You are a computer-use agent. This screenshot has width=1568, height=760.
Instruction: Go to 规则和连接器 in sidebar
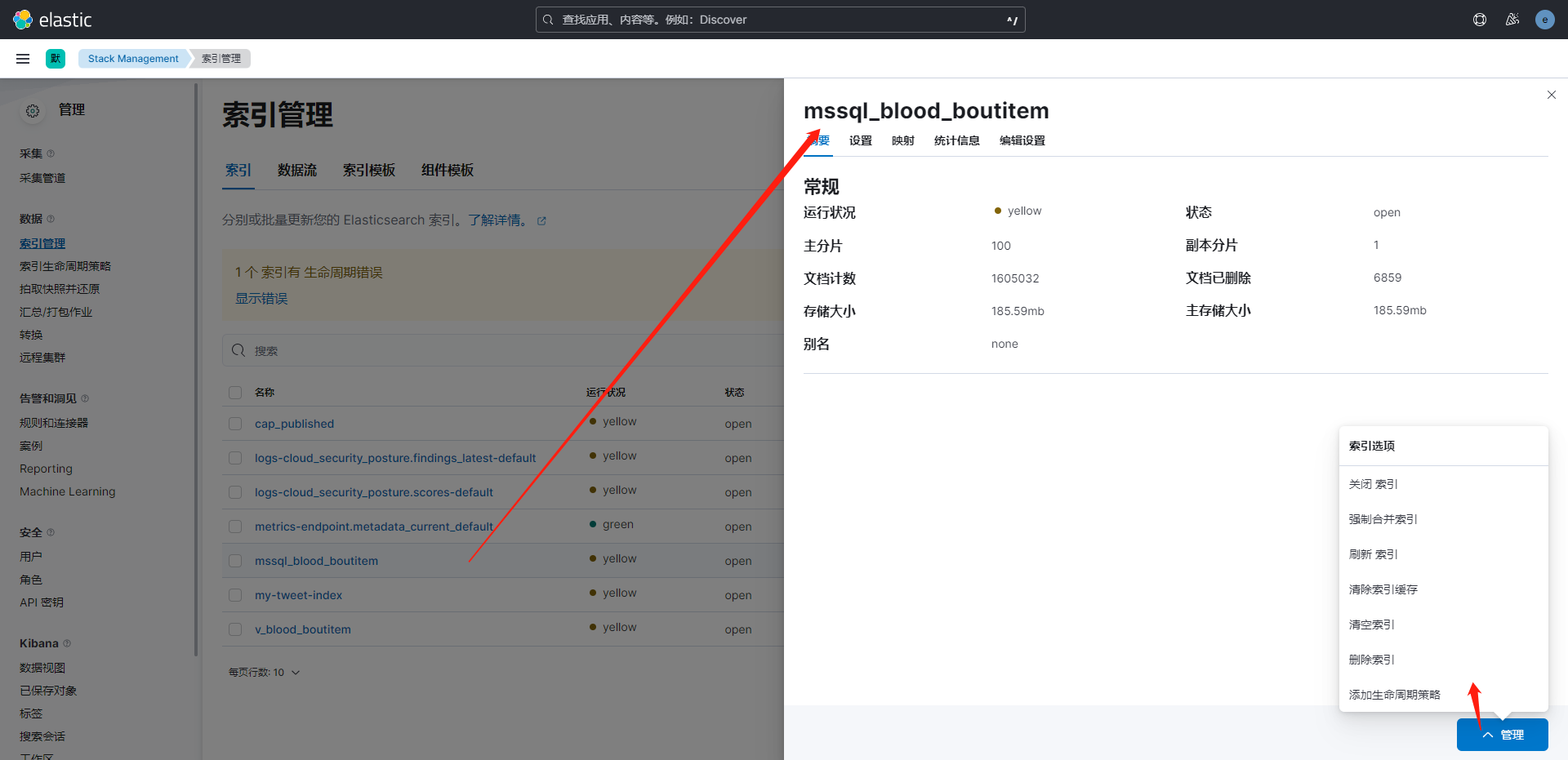pyautogui.click(x=54, y=423)
